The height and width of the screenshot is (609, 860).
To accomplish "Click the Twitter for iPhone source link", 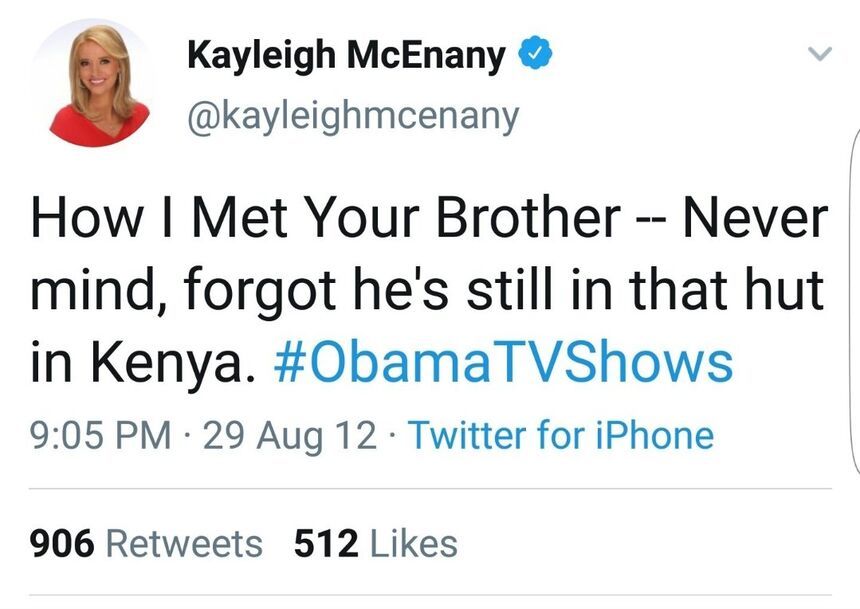I will click(560, 436).
